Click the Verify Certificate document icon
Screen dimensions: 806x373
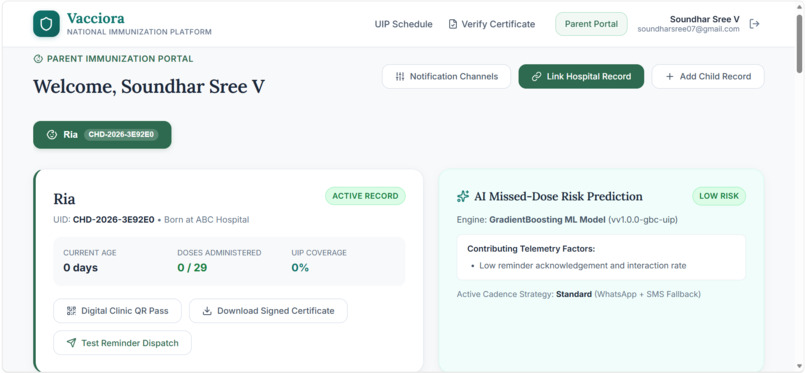pos(452,24)
